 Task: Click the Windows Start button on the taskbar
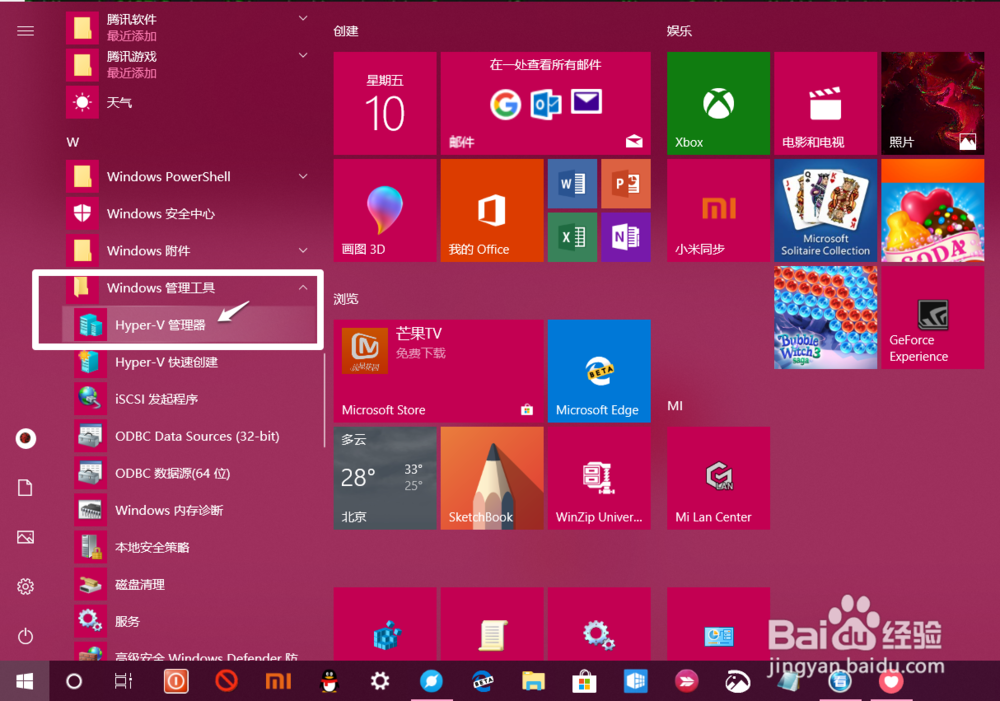point(25,681)
